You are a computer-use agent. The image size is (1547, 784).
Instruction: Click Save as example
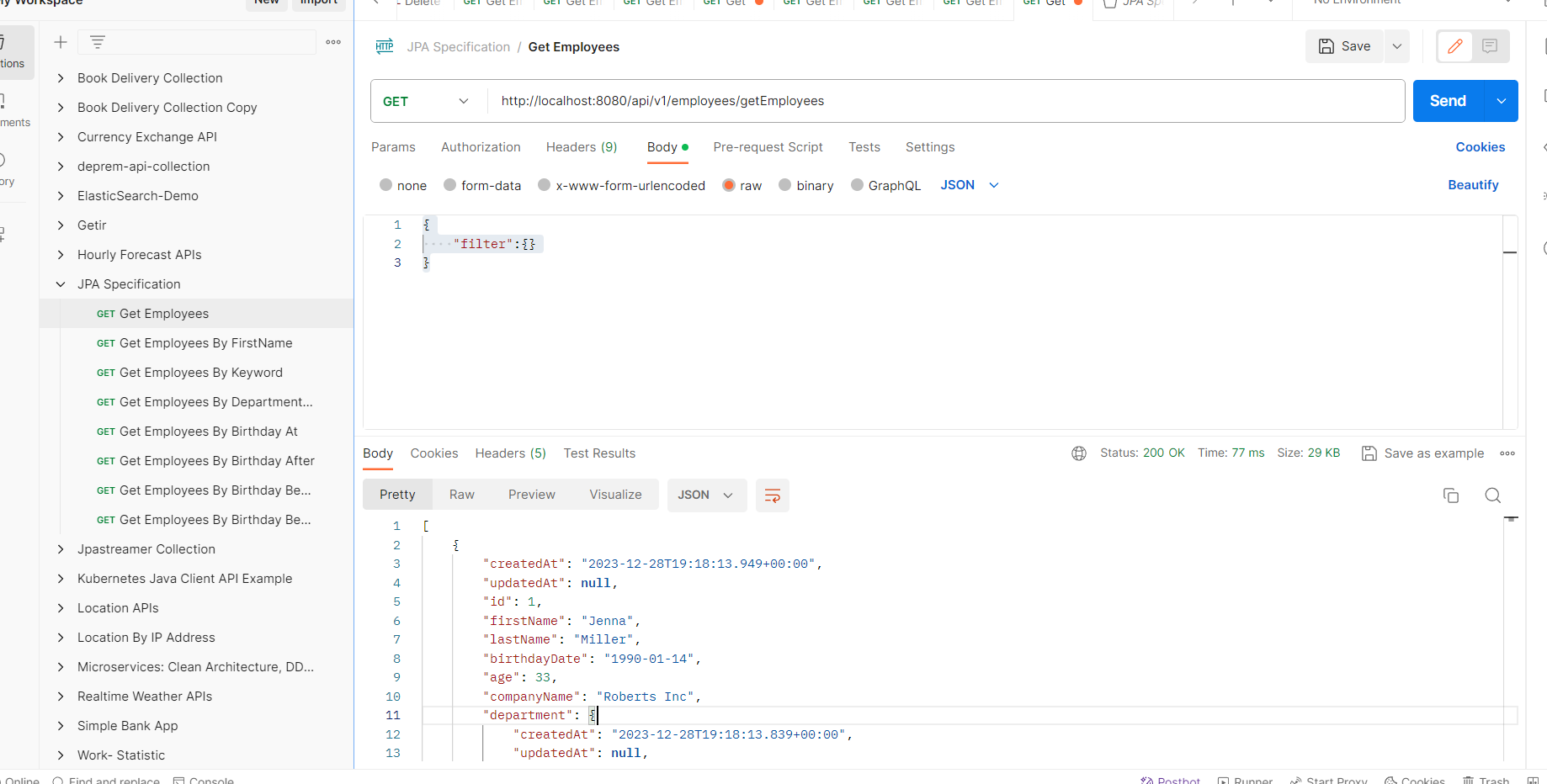coord(1423,453)
